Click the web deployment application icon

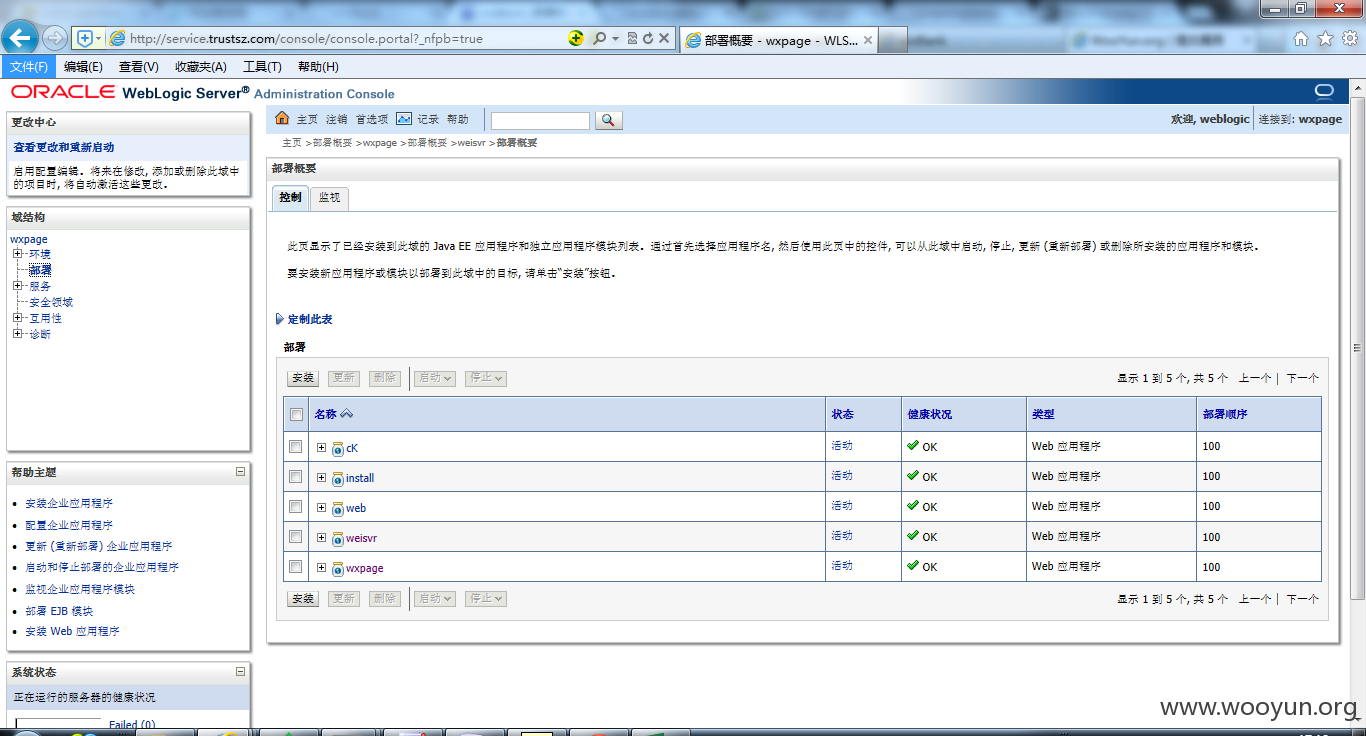pyautogui.click(x=338, y=508)
